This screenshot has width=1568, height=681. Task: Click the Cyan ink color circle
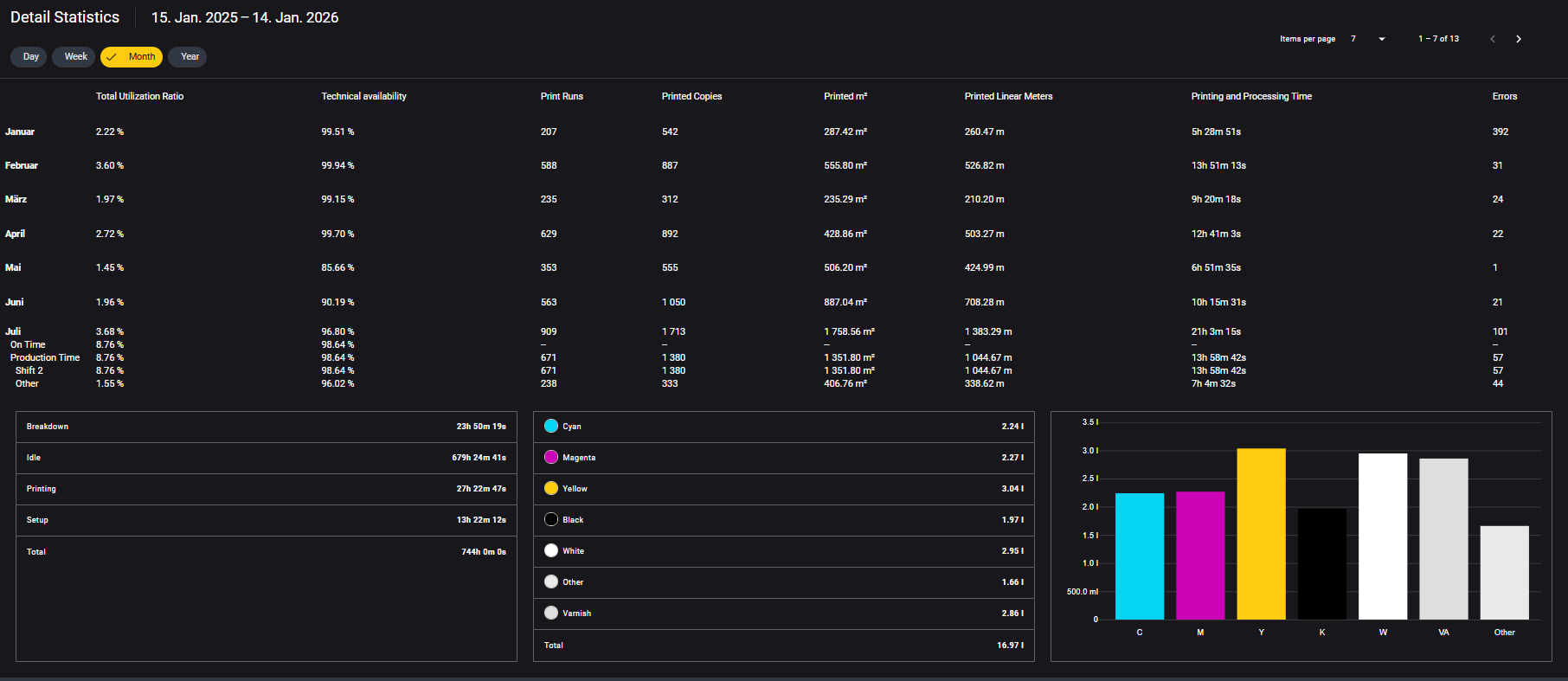click(551, 427)
